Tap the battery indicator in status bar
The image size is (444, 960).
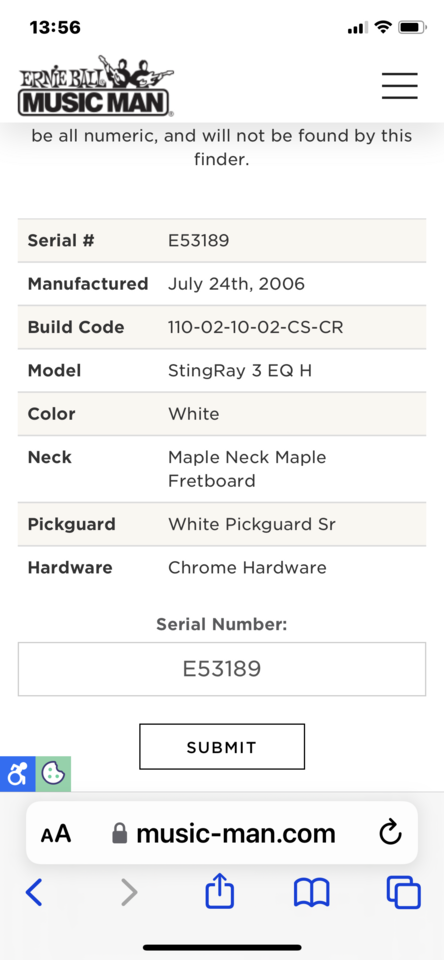click(412, 27)
